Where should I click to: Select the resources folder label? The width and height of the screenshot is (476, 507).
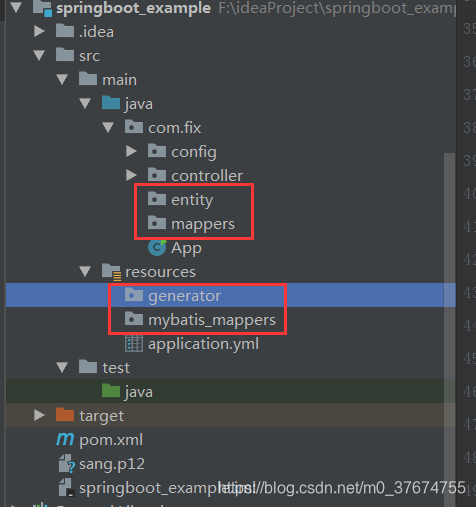160,272
